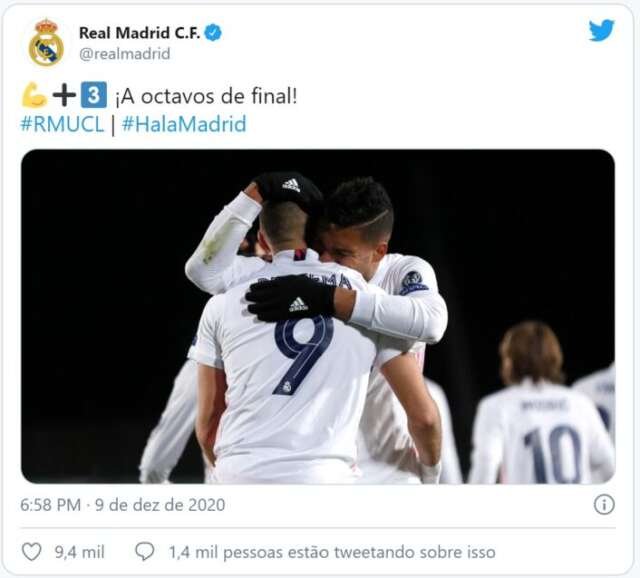Open the #HalaMadrid hashtag
640x578 pixels.
184,124
